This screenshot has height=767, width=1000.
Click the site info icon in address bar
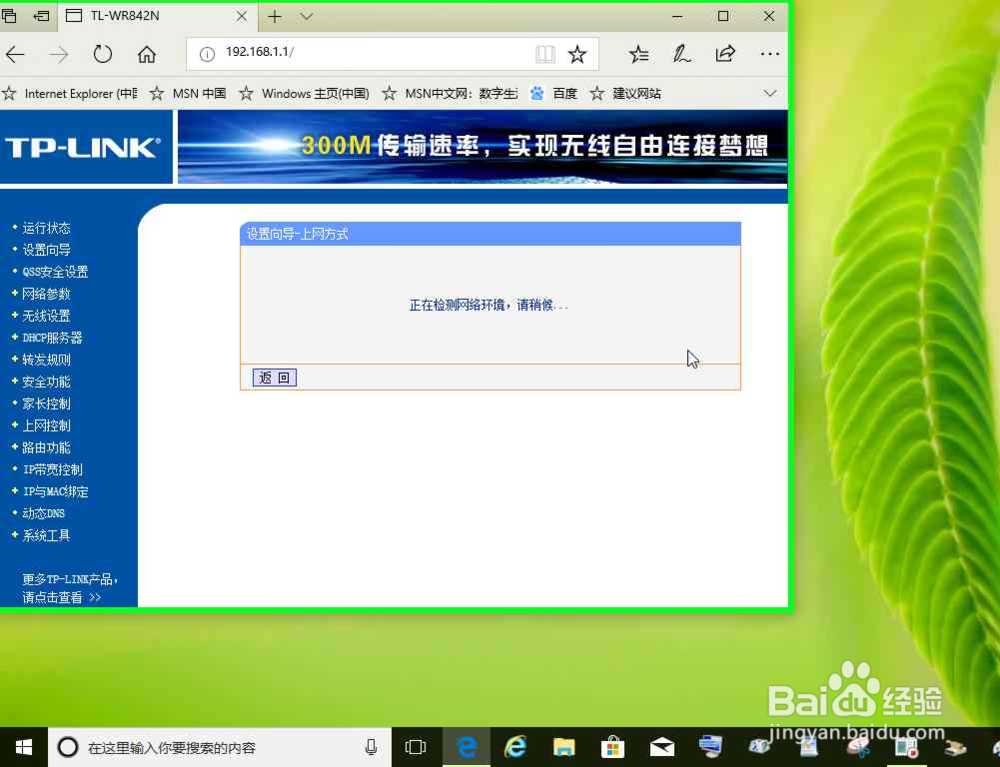coord(207,54)
